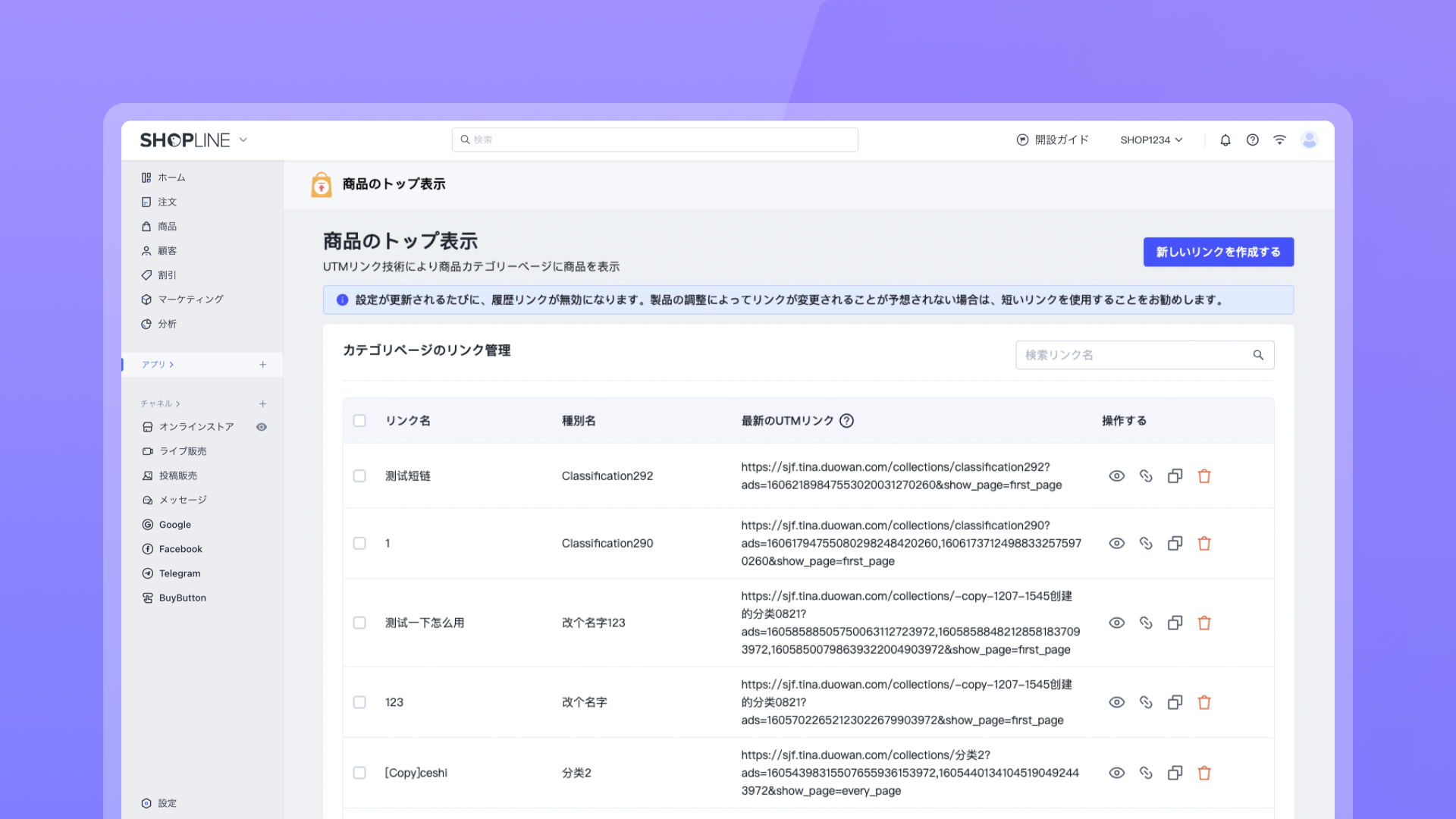Toggle online store visibility eye icon
The image size is (1456, 819).
click(262, 427)
